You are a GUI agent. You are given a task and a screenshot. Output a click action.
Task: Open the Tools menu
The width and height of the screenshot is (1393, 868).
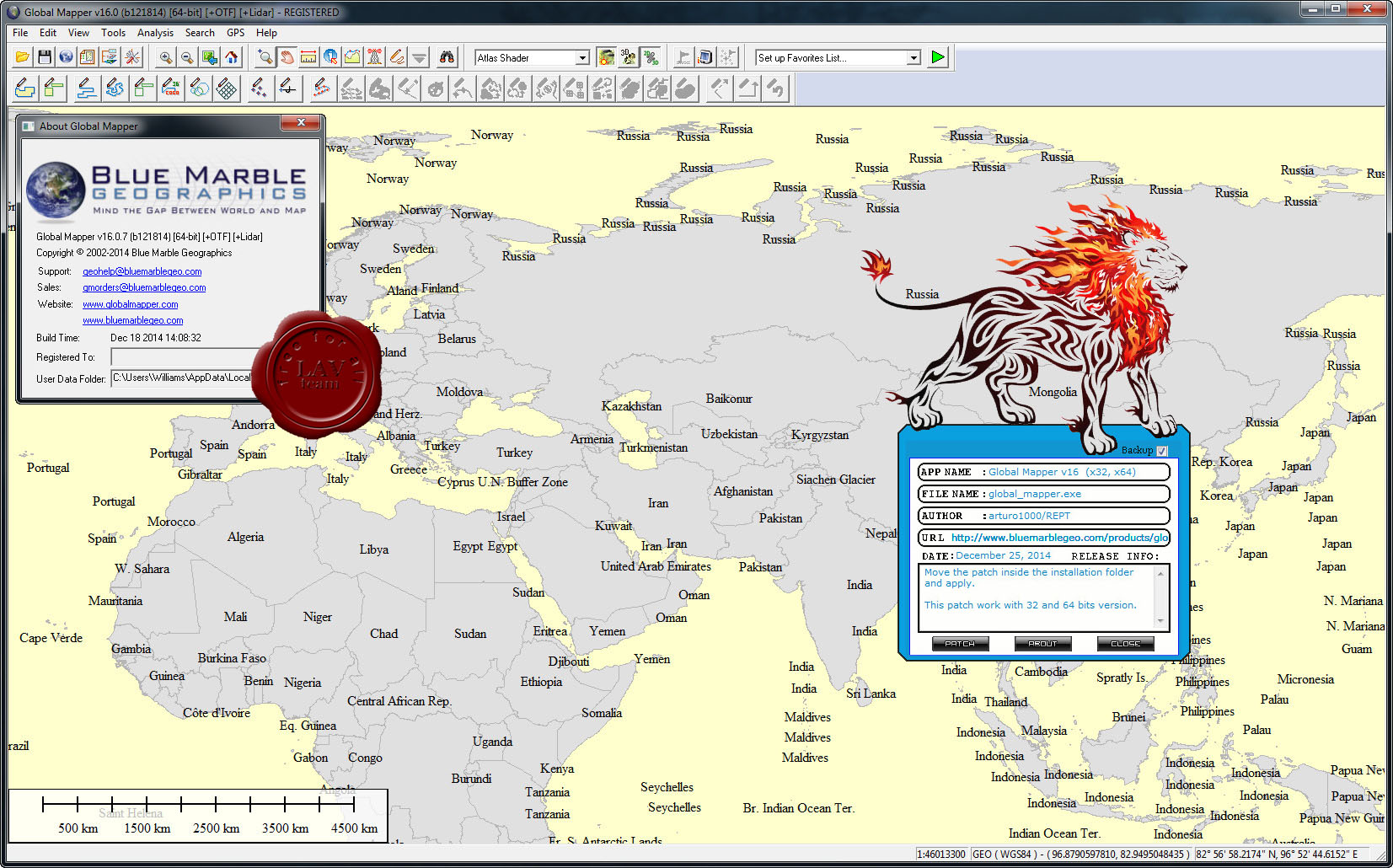pos(113,33)
